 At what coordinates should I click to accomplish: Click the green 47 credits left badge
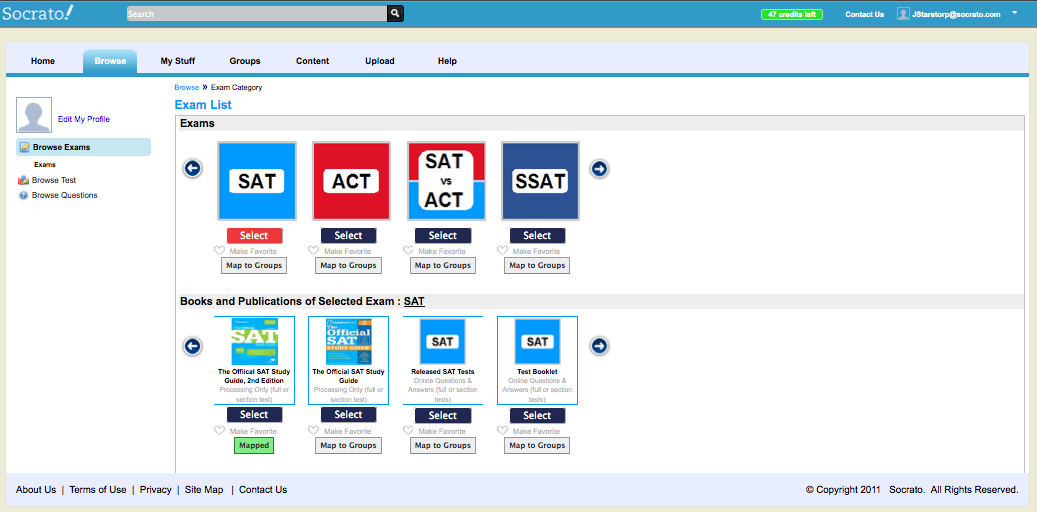pos(792,14)
